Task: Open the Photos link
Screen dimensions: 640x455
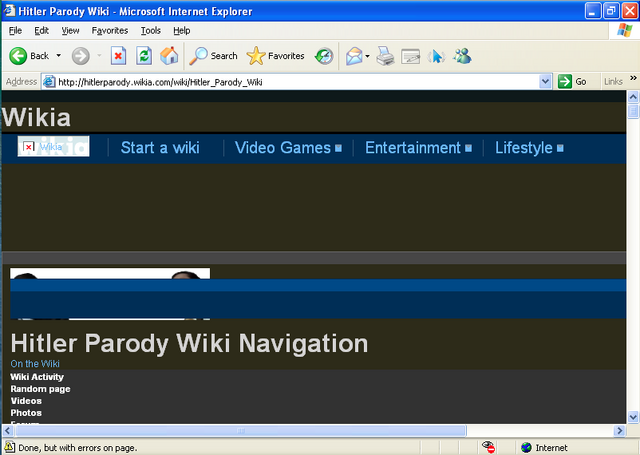Action: pyautogui.click(x=26, y=413)
